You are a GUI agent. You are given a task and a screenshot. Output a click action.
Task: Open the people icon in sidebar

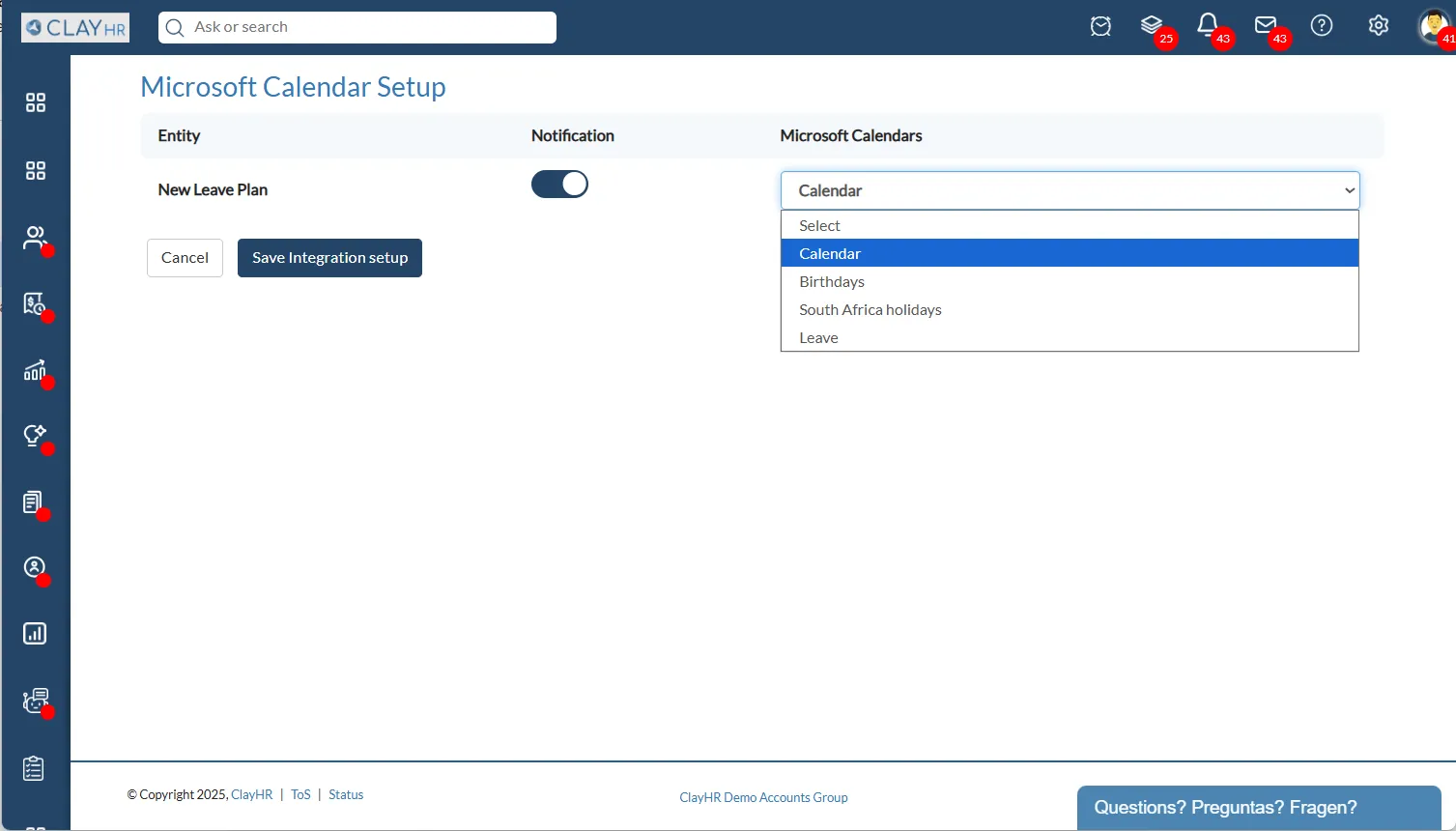pyautogui.click(x=35, y=238)
